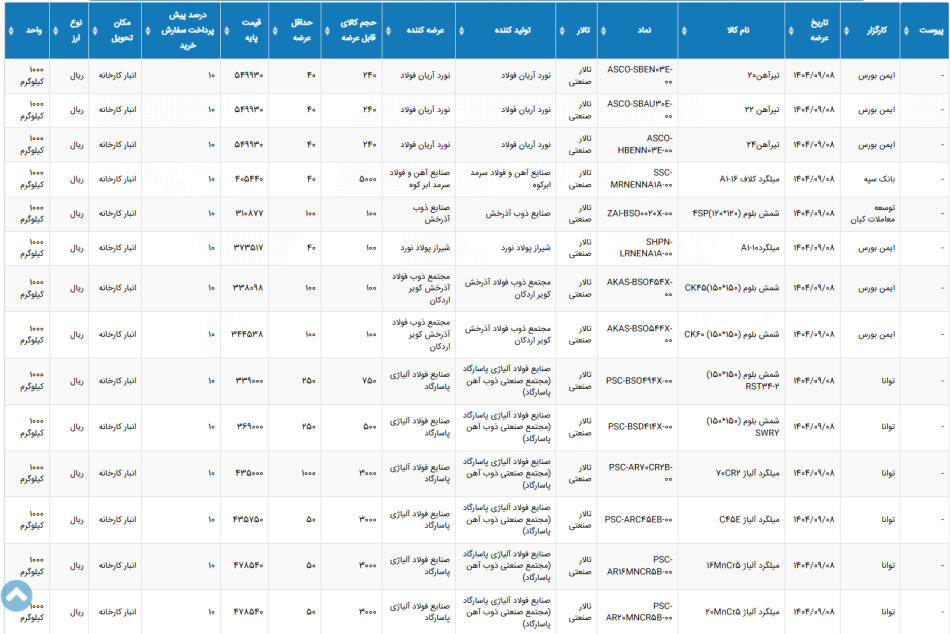Click the شمش بلوم CK60 product name
Image resolution: width=950 pixels, height=634 pixels.
coord(732,335)
